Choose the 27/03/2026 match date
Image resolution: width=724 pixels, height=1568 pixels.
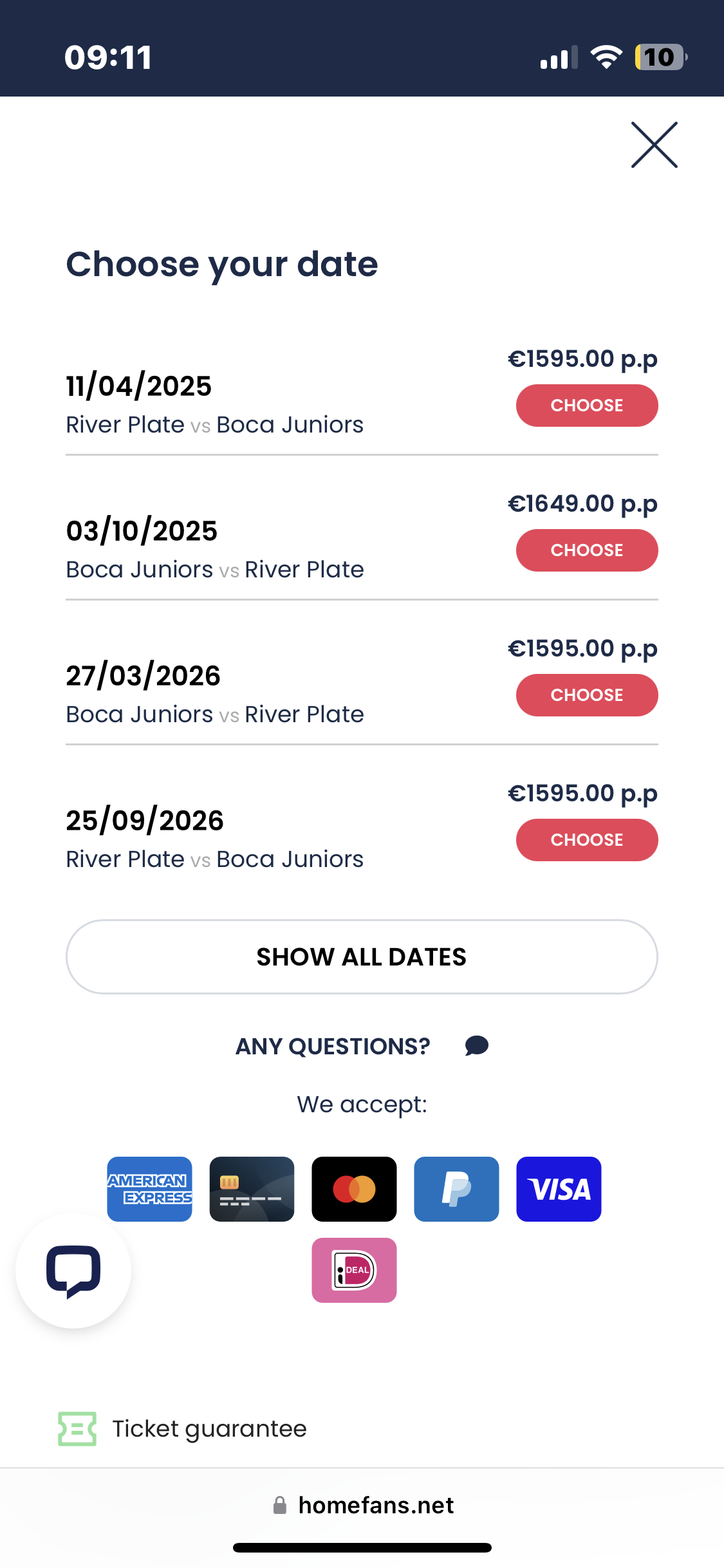click(x=586, y=695)
